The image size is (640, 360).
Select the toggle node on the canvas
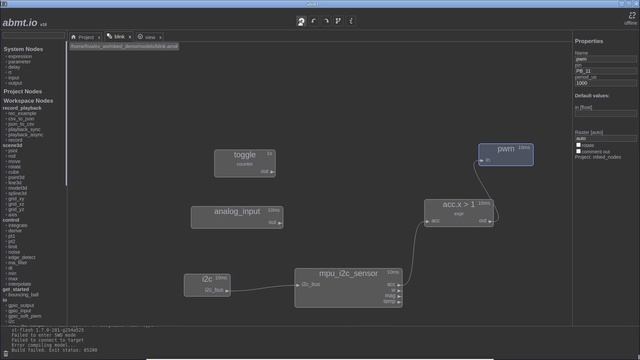[x=245, y=163]
